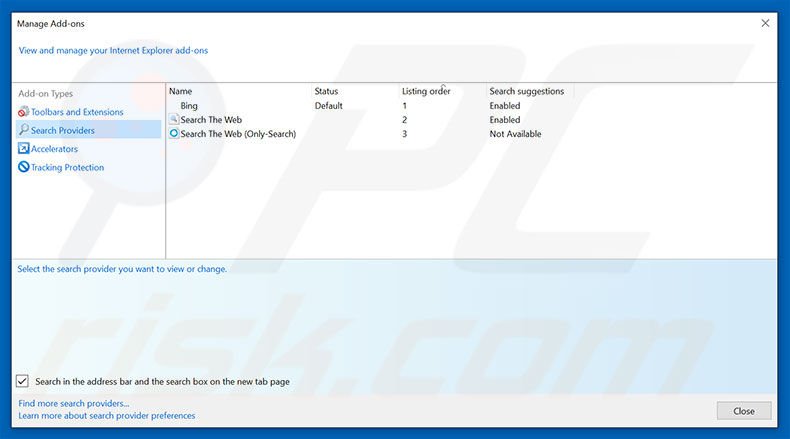Select the Bing search provider row
Screen dimensions: 790x439
click(370, 105)
